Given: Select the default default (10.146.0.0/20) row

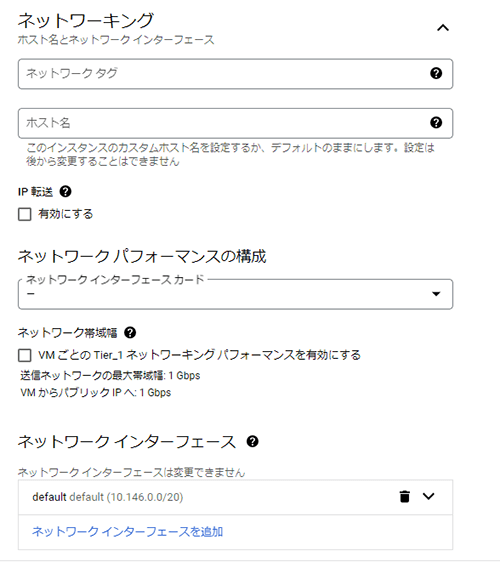Looking at the screenshot, I should tap(235, 497).
